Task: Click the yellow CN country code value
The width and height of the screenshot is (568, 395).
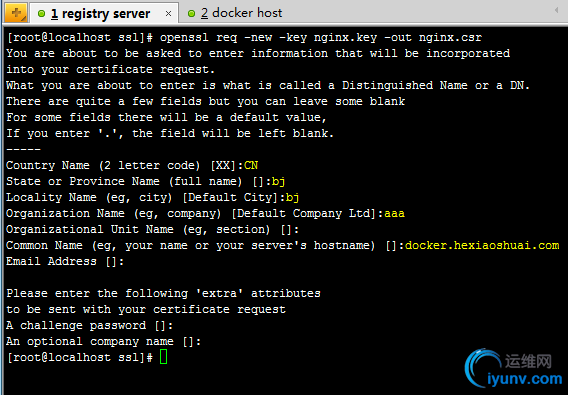Action: (x=251, y=165)
